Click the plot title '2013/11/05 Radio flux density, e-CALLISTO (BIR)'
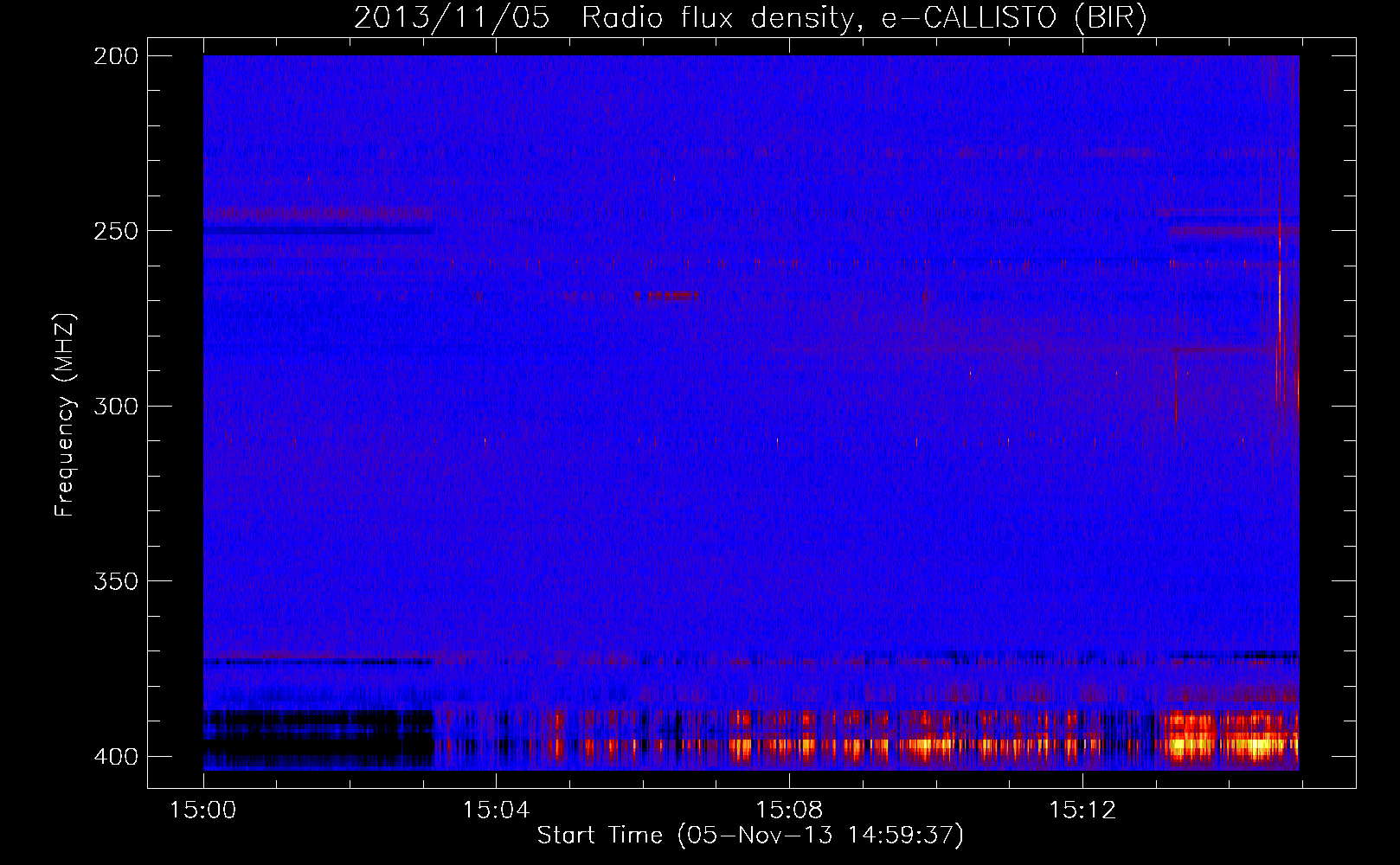Screen dimensions: 1400x865 tap(750, 18)
